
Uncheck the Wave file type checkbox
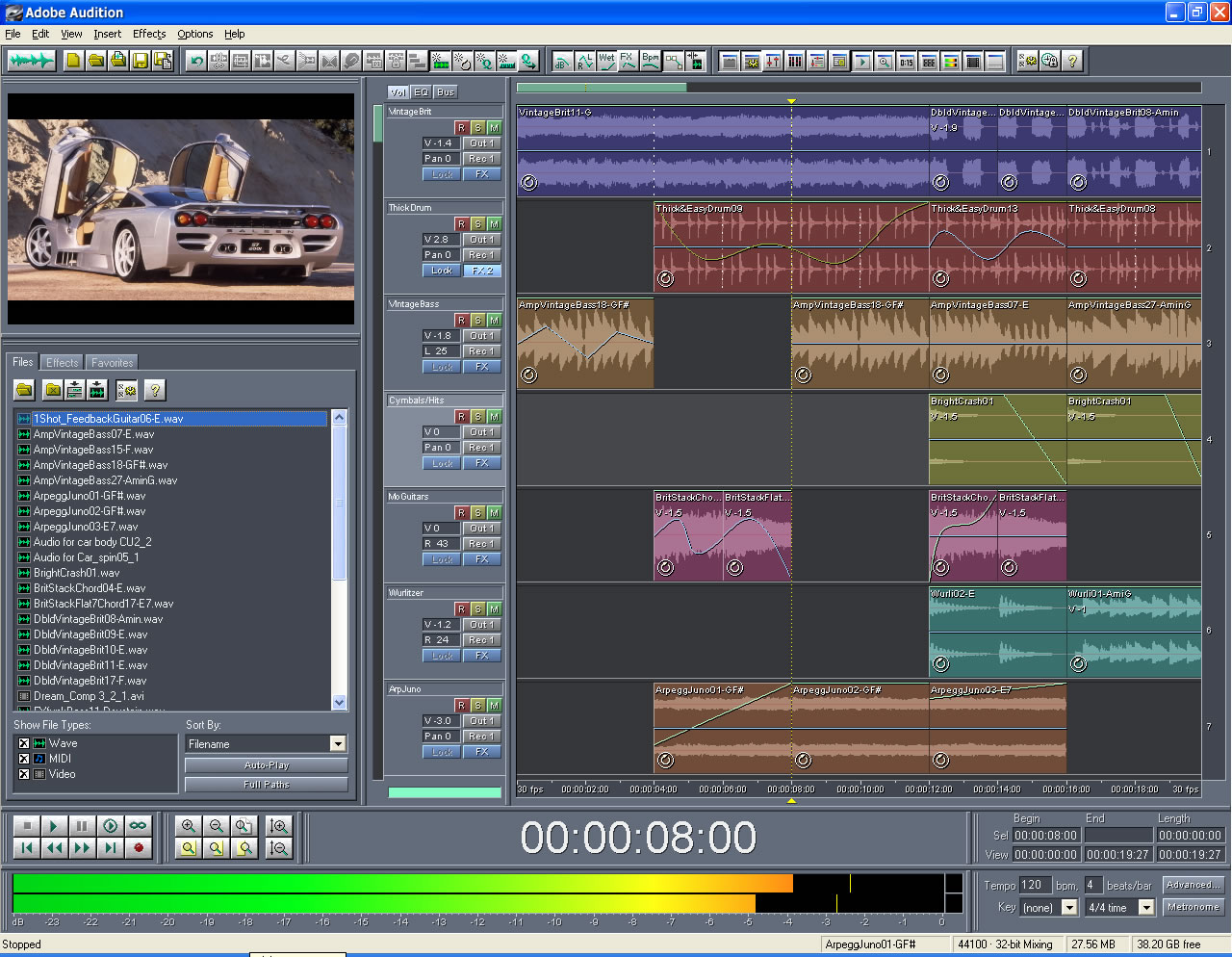click(x=24, y=743)
